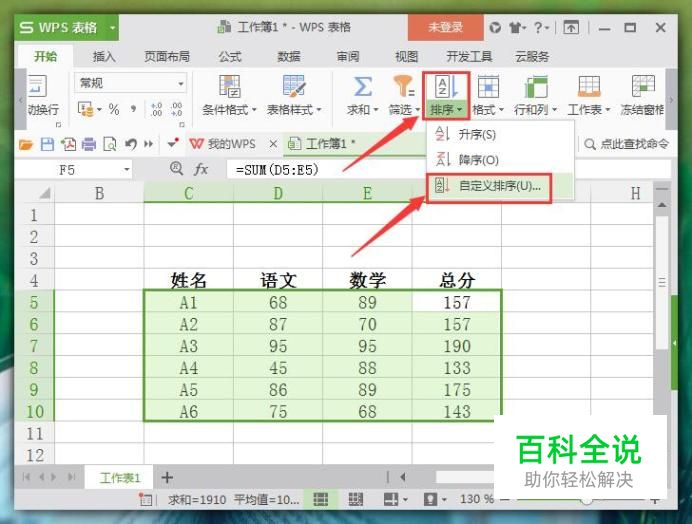Open the WPS 表格 application menu arrow
The image size is (692, 524).
113,27
